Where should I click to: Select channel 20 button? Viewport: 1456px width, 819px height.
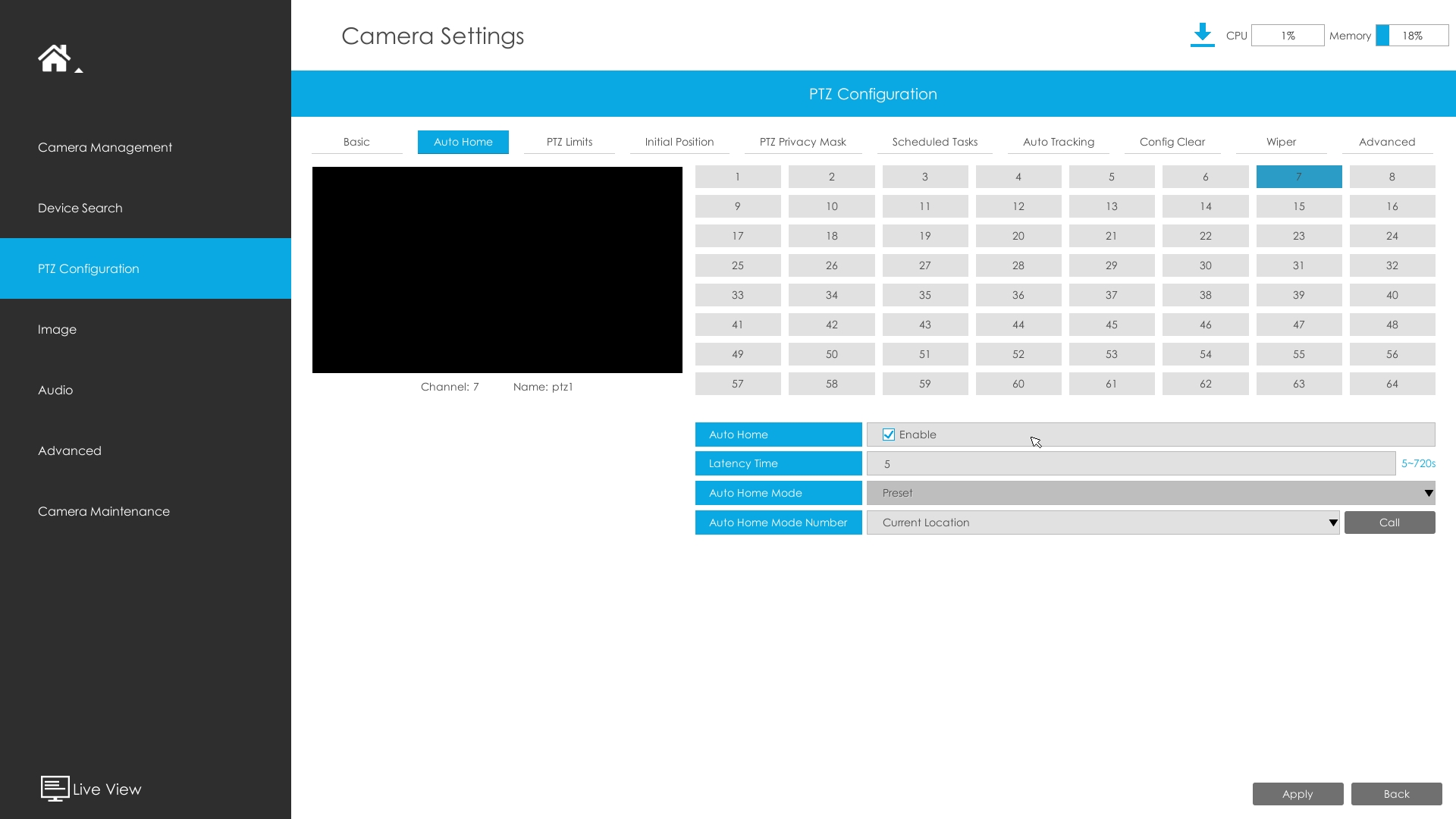1018,236
